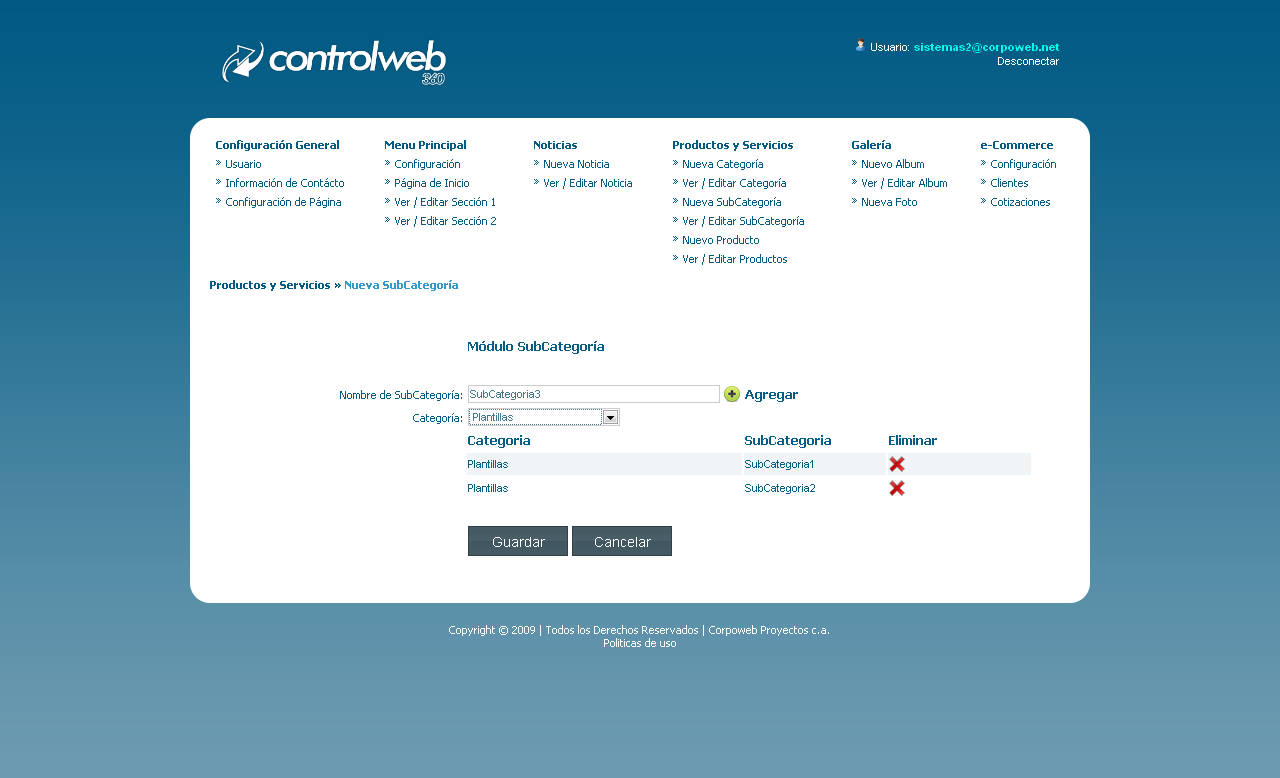1280x778 pixels.
Task: Open Información de Contácto settings
Action: click(x=284, y=183)
